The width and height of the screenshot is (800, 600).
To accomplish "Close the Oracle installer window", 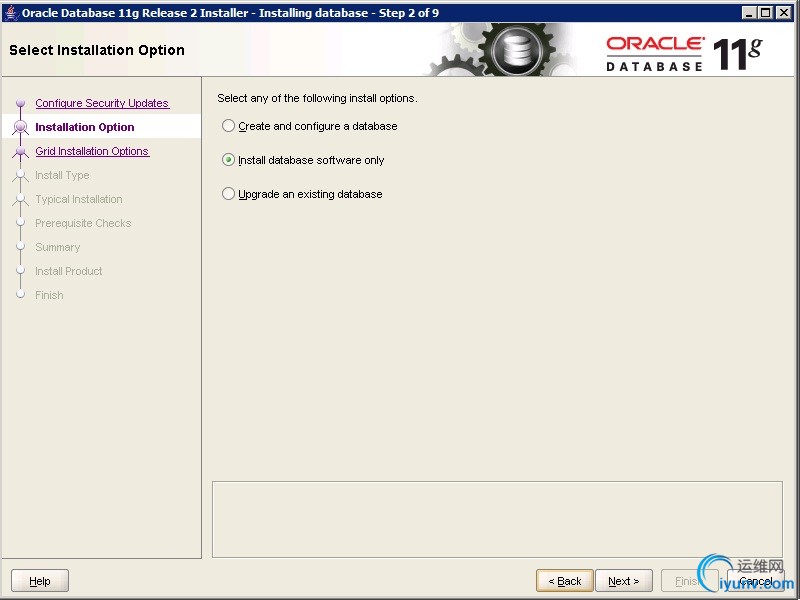I will (784, 13).
